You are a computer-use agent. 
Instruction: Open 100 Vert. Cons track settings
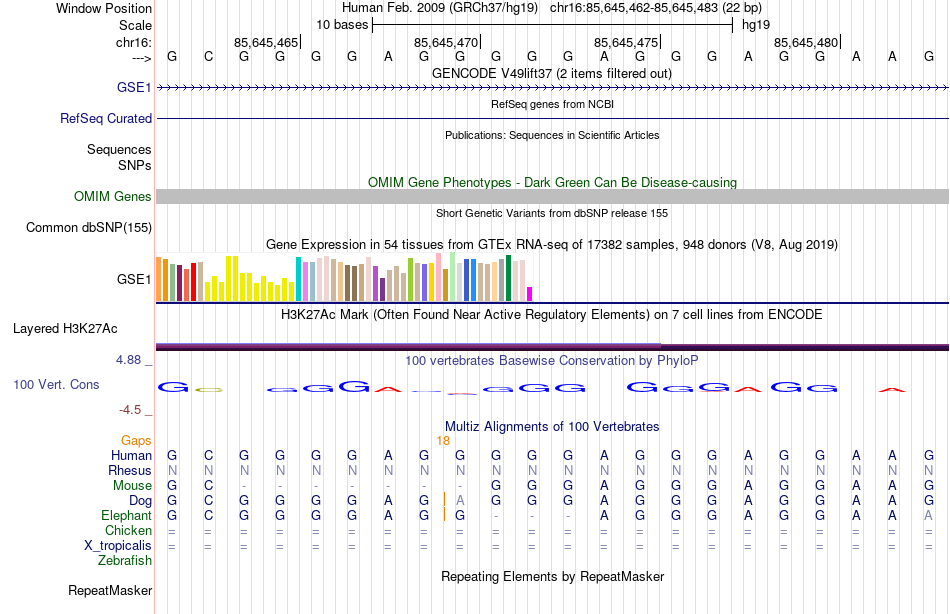click(x=56, y=384)
